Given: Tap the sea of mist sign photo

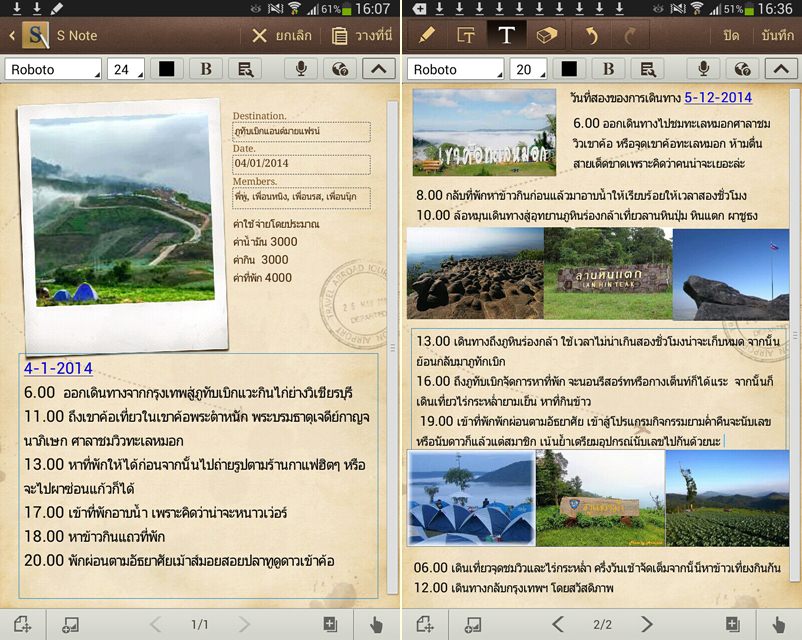Looking at the screenshot, I should pos(484,132).
